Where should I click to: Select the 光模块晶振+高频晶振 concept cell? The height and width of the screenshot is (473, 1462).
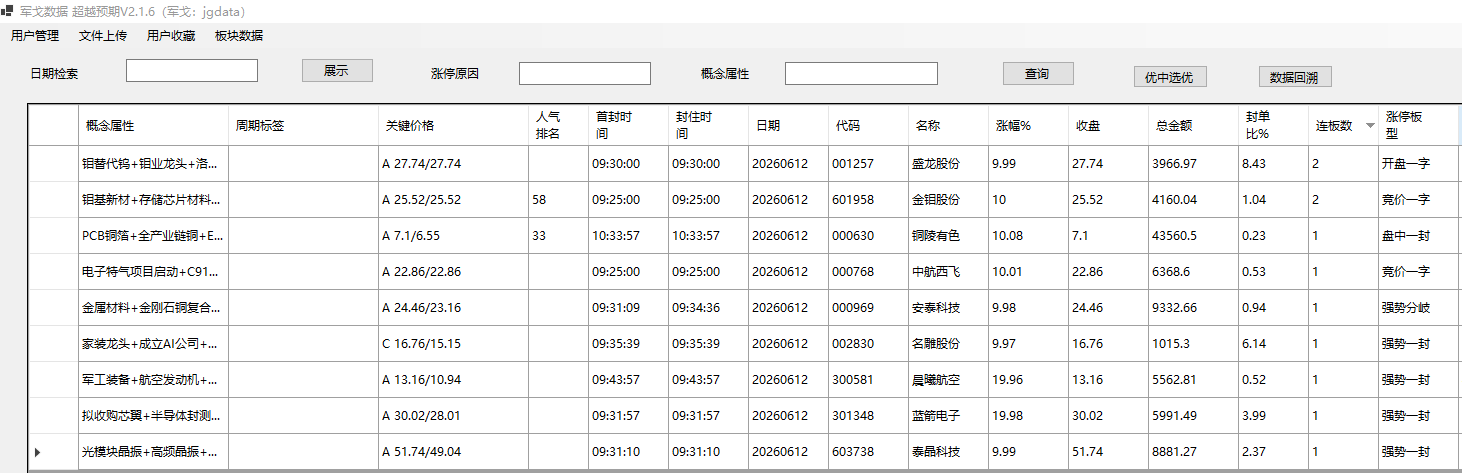(x=153, y=452)
